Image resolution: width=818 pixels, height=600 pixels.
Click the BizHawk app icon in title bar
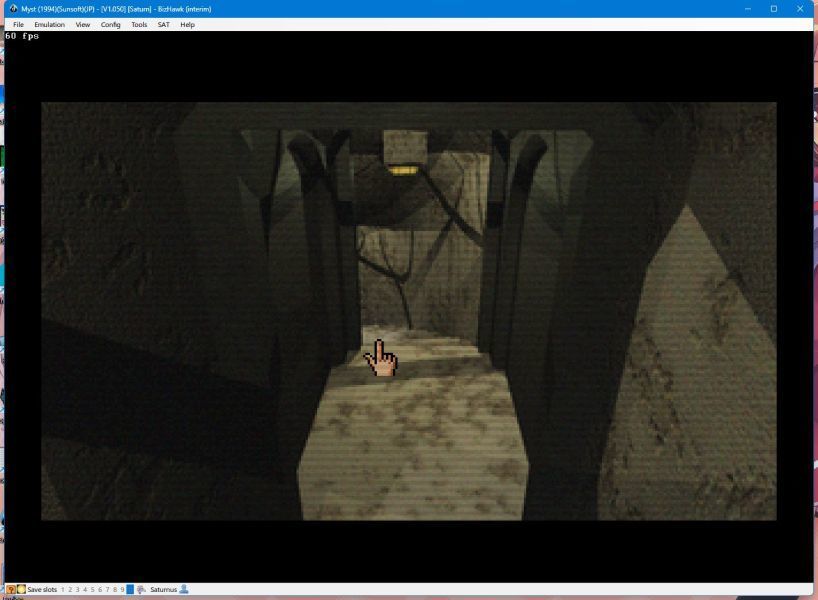[x=14, y=9]
